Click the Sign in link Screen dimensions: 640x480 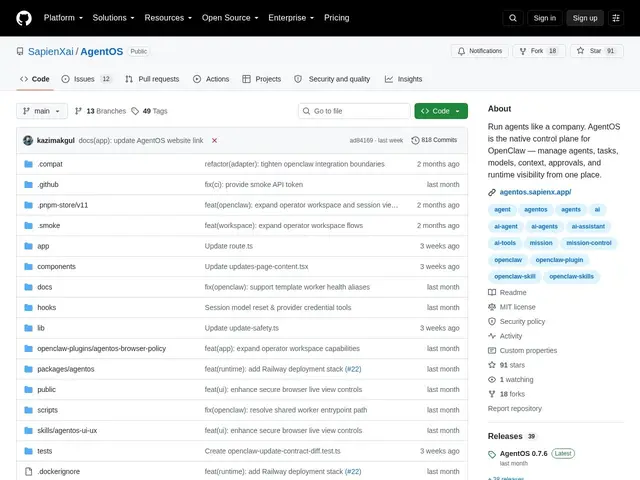pos(544,18)
